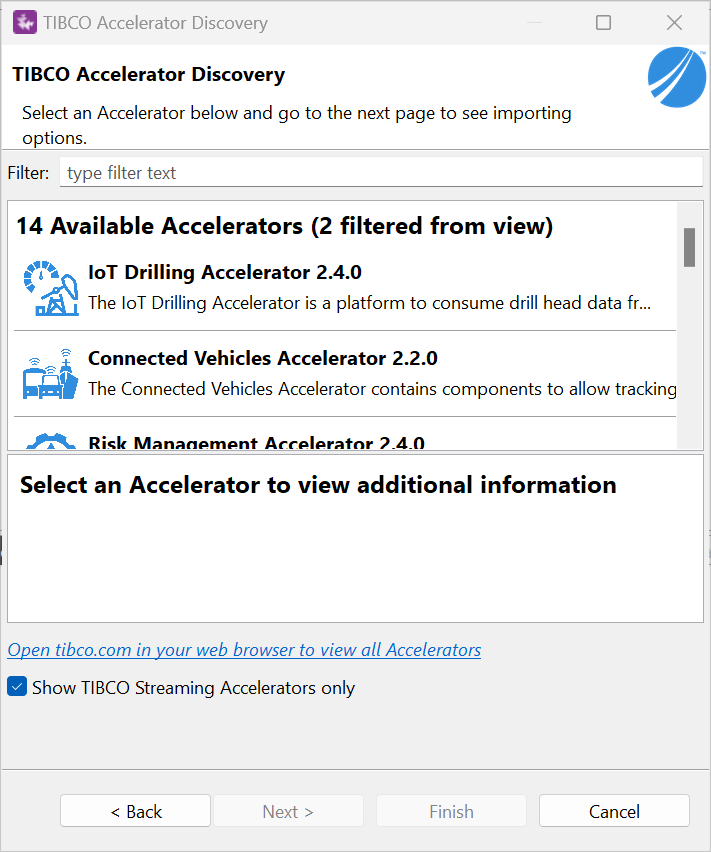Close the dialog with the X button
This screenshot has width=711, height=852.
coord(674,22)
